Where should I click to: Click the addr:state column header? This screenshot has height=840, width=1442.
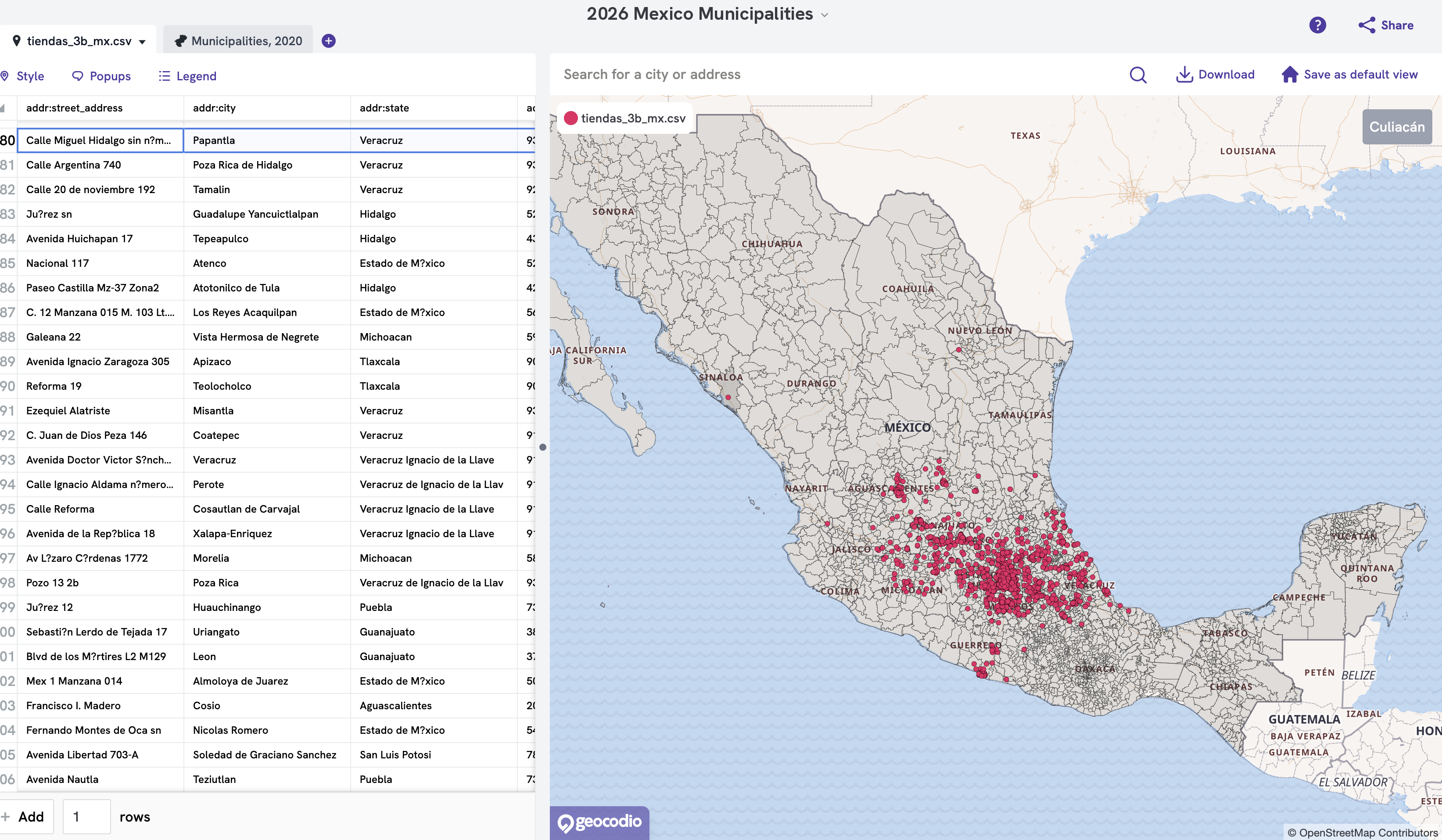pos(434,108)
